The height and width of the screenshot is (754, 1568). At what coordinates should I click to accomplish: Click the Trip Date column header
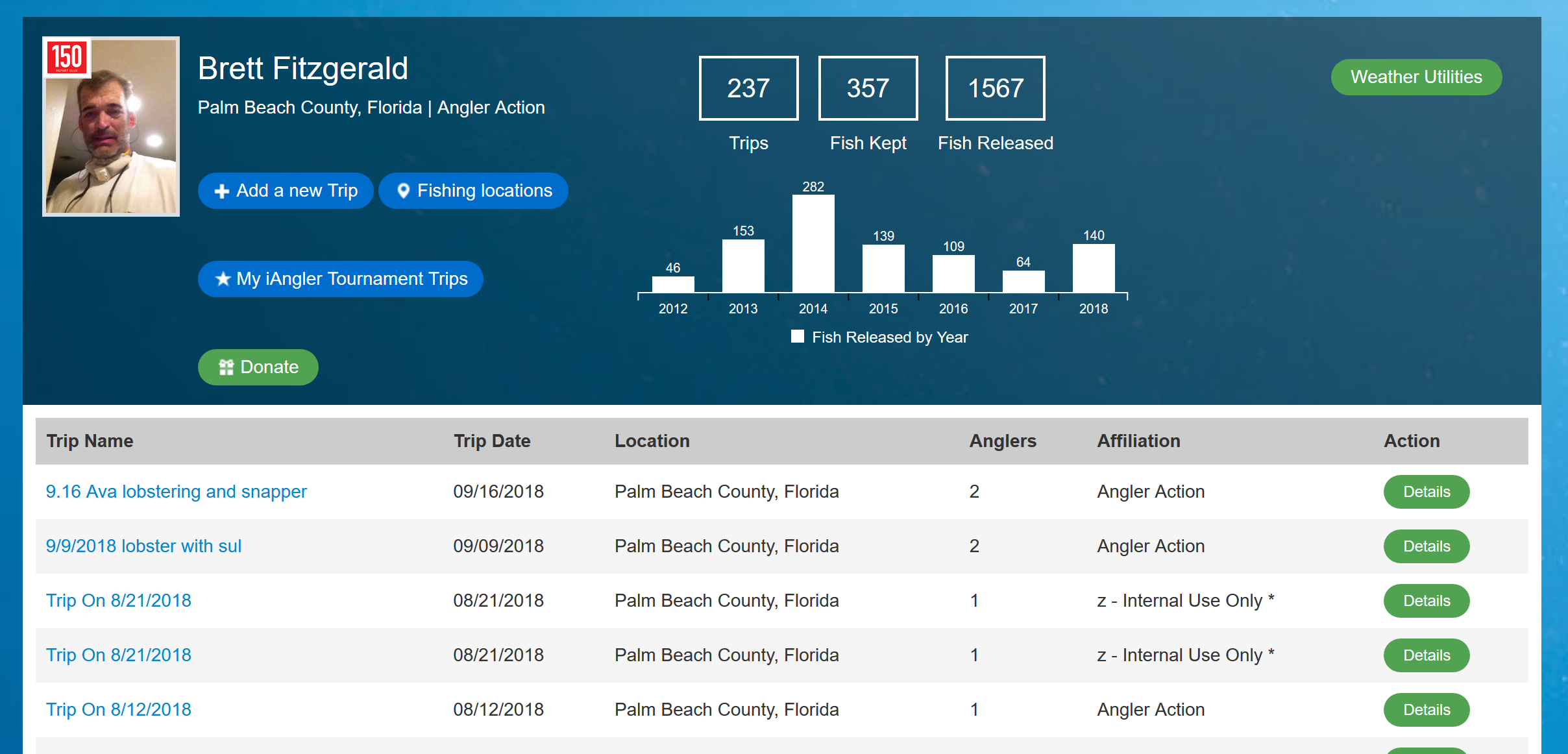492,441
